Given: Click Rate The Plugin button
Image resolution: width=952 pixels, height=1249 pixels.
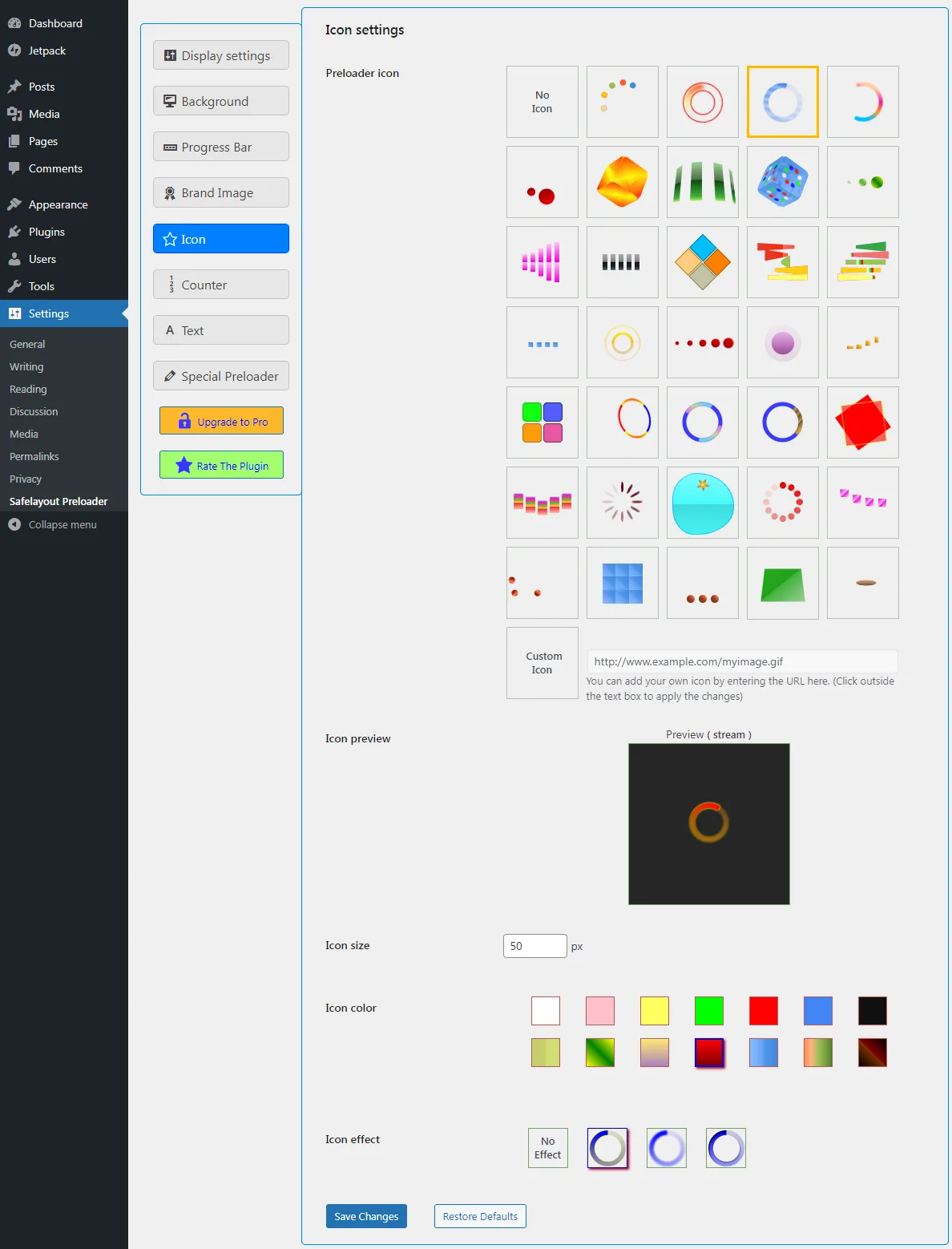Looking at the screenshot, I should [221, 465].
